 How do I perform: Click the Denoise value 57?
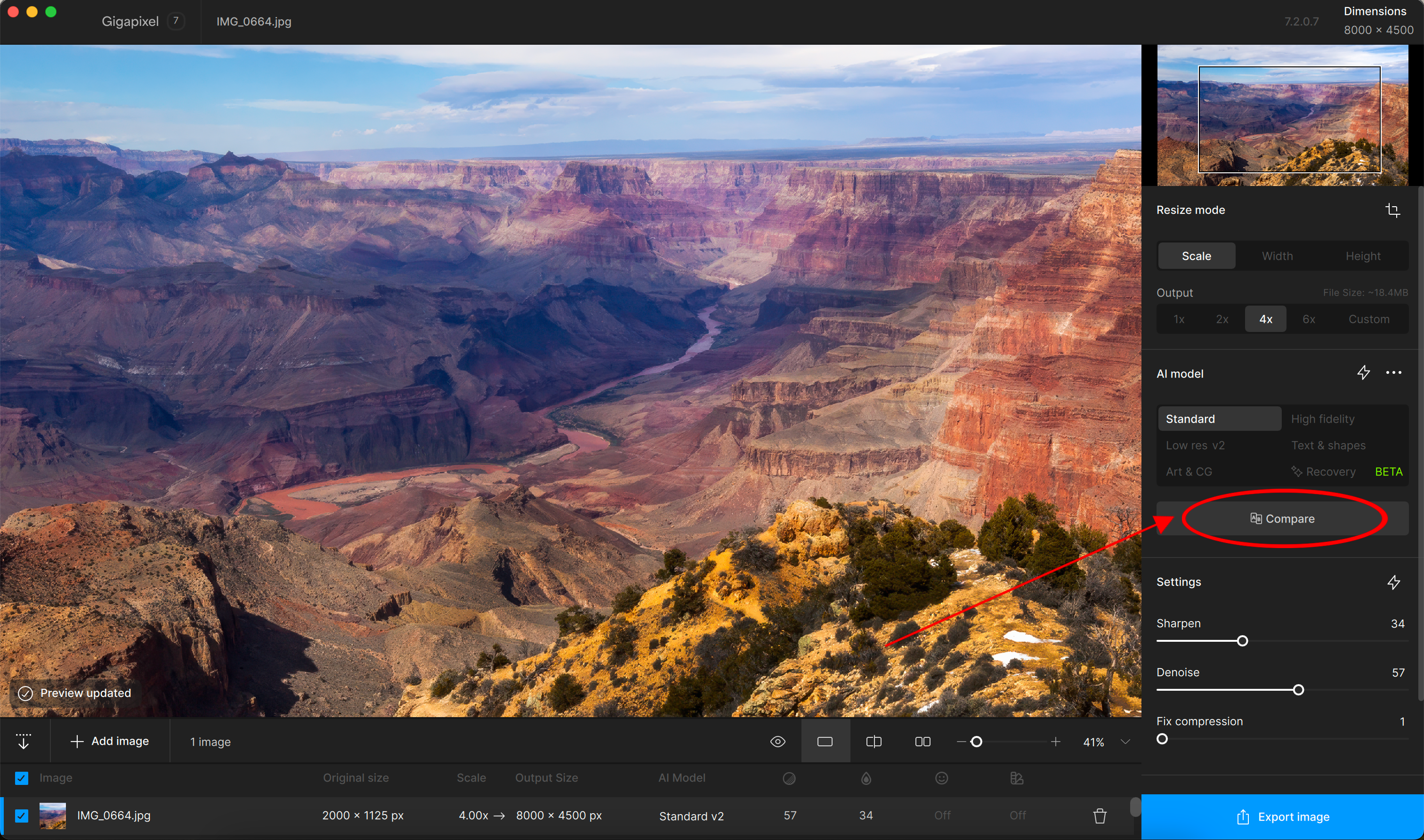click(x=1398, y=672)
